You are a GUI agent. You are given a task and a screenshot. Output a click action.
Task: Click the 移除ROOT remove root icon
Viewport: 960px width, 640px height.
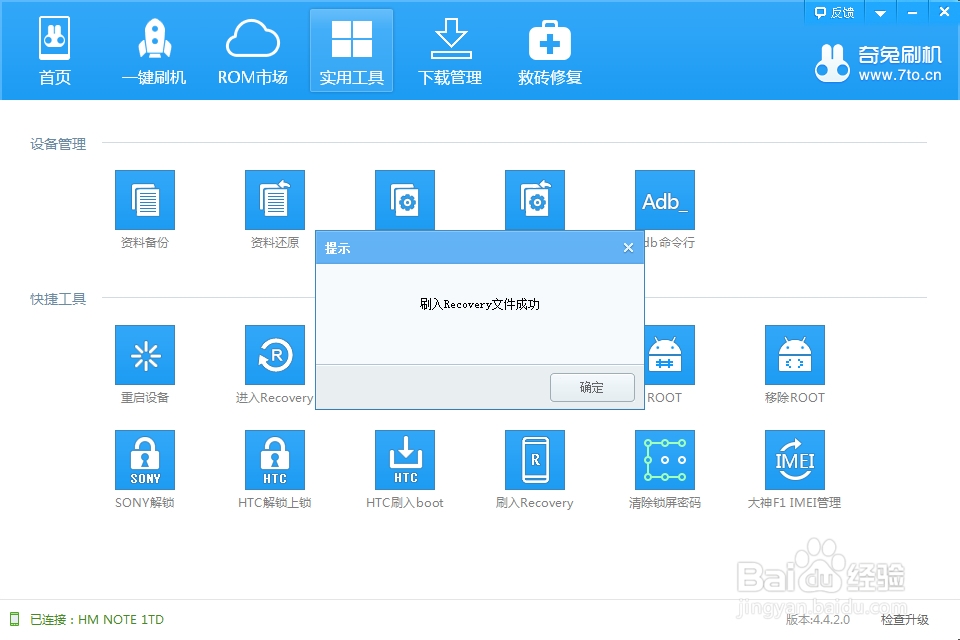[x=795, y=355]
